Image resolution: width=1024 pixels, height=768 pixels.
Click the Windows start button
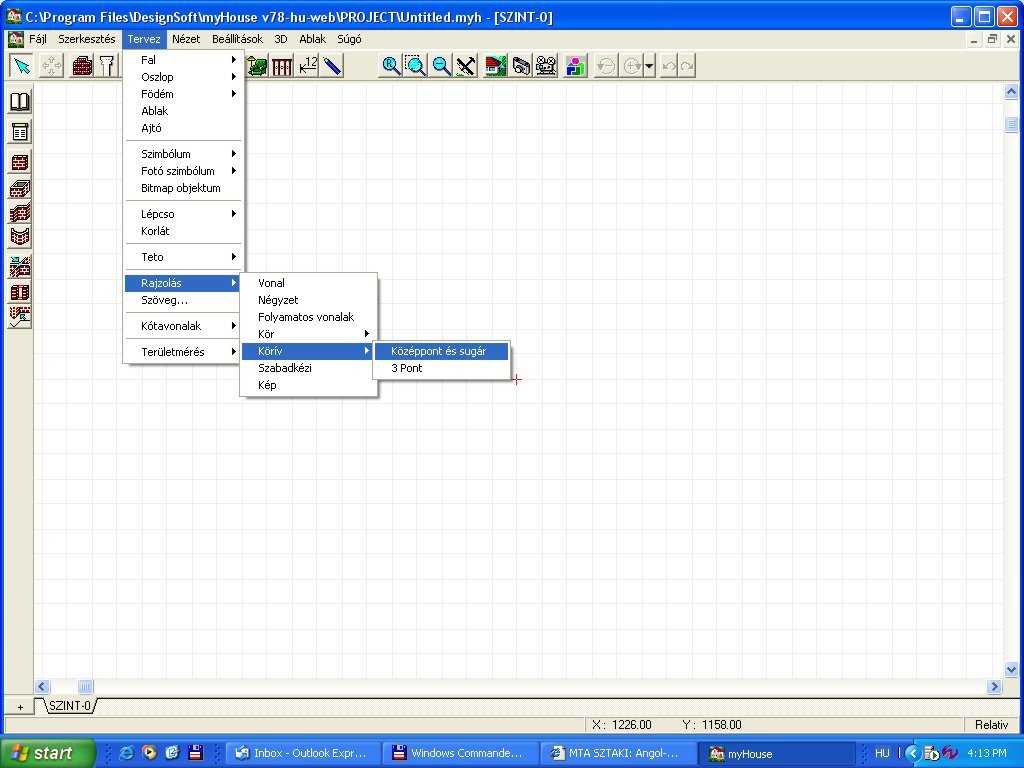click(47, 753)
